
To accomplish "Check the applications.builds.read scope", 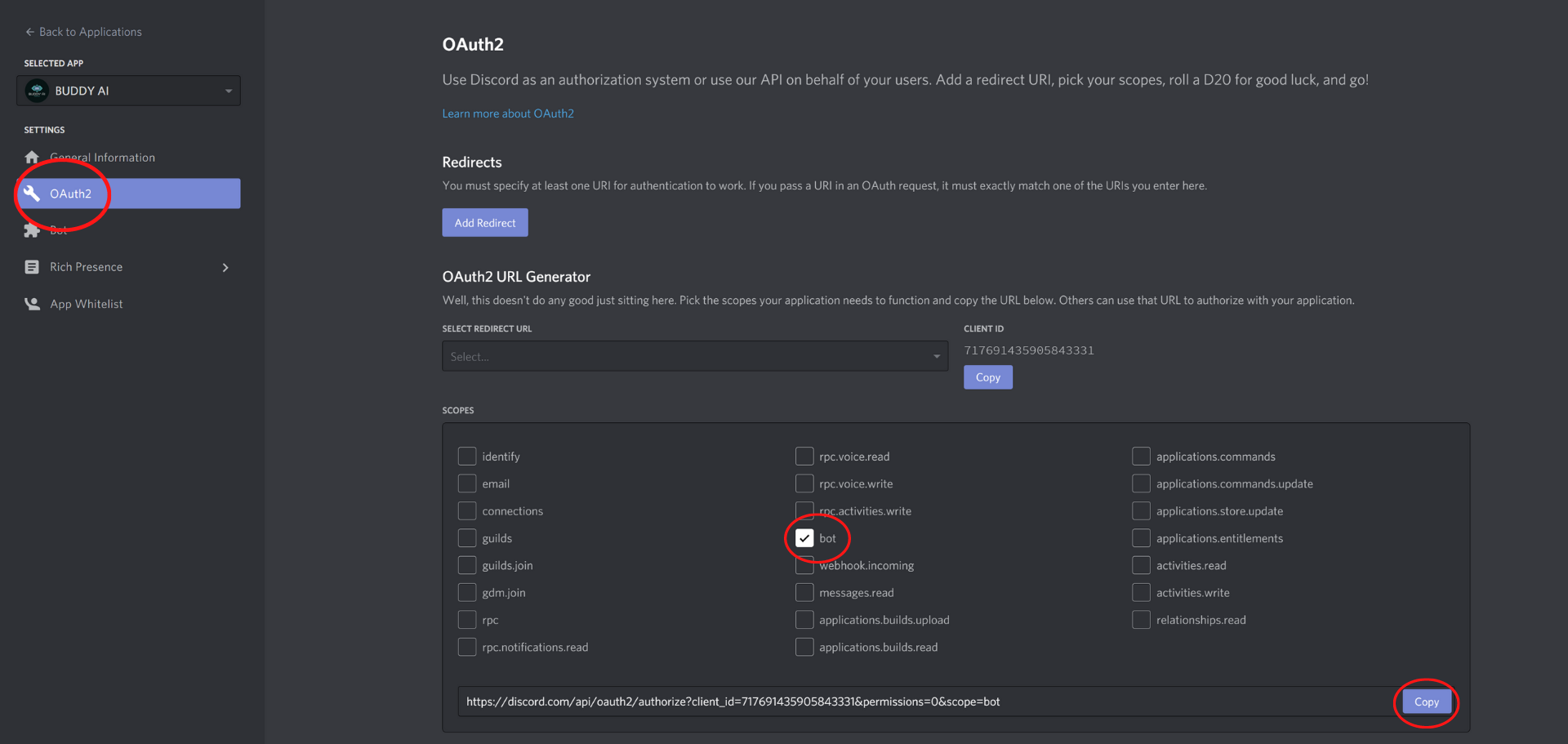I will (x=804, y=647).
